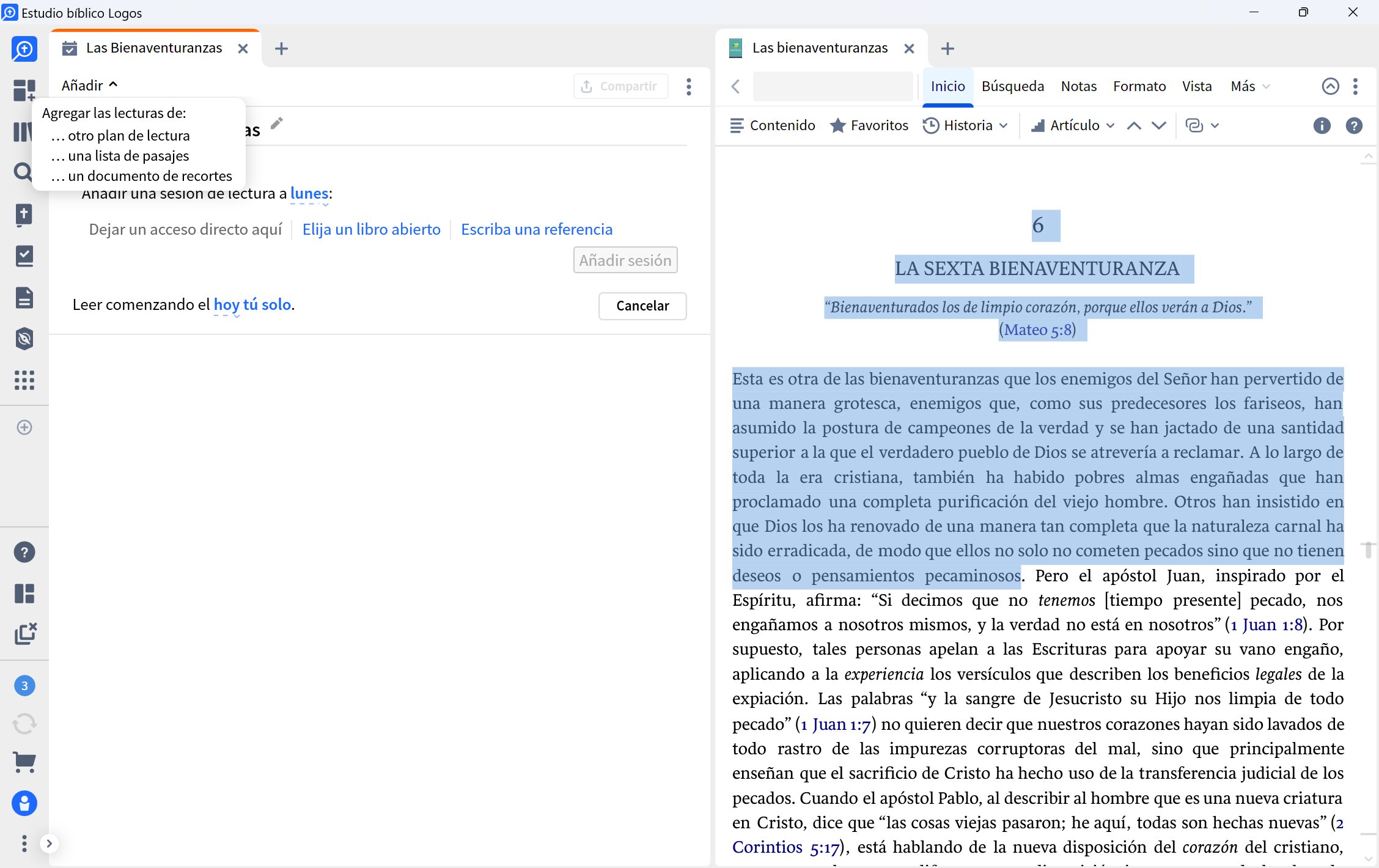
Task: Open the apps grid sidebar icon
Action: 24,380
